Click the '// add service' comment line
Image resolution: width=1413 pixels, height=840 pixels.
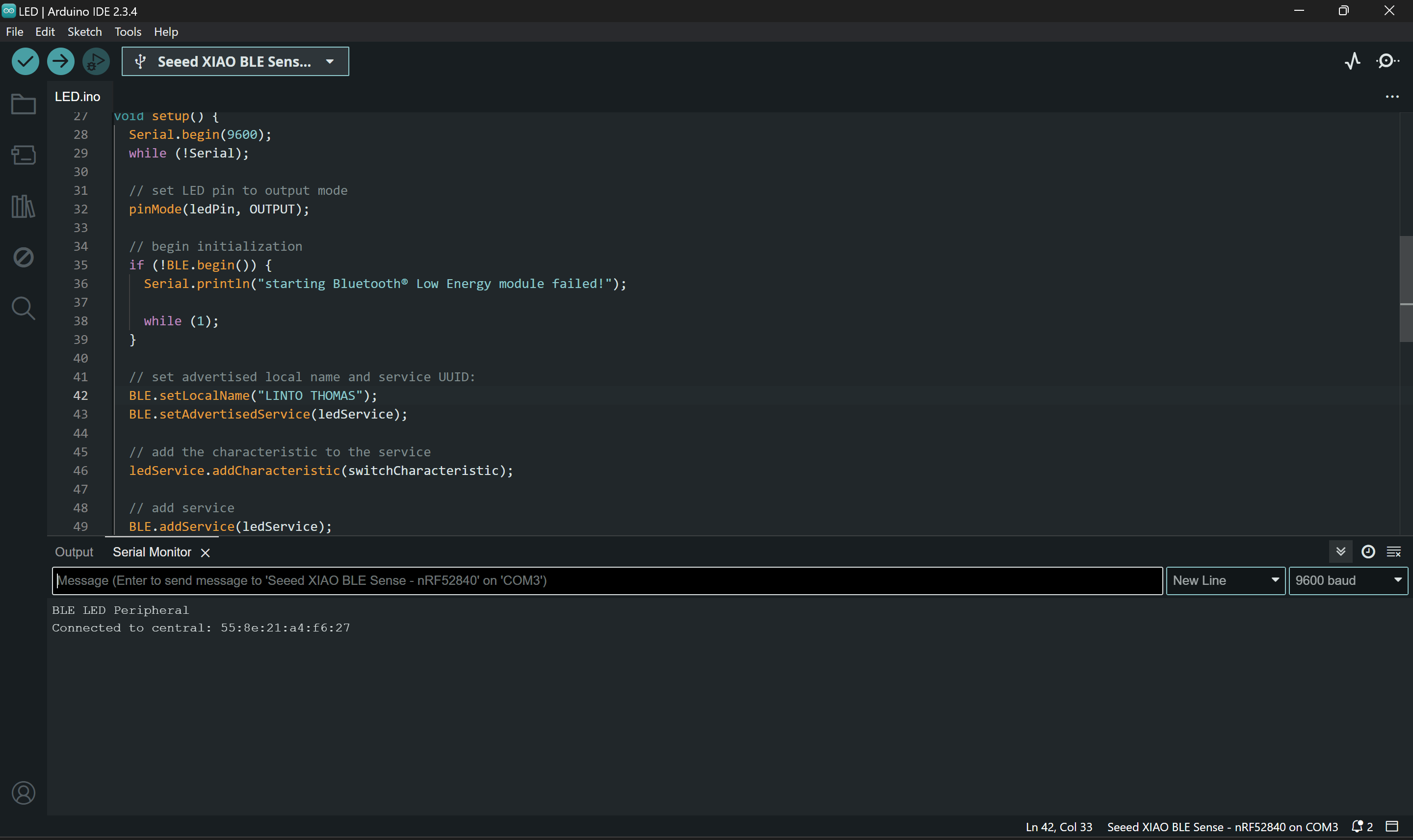(182, 508)
